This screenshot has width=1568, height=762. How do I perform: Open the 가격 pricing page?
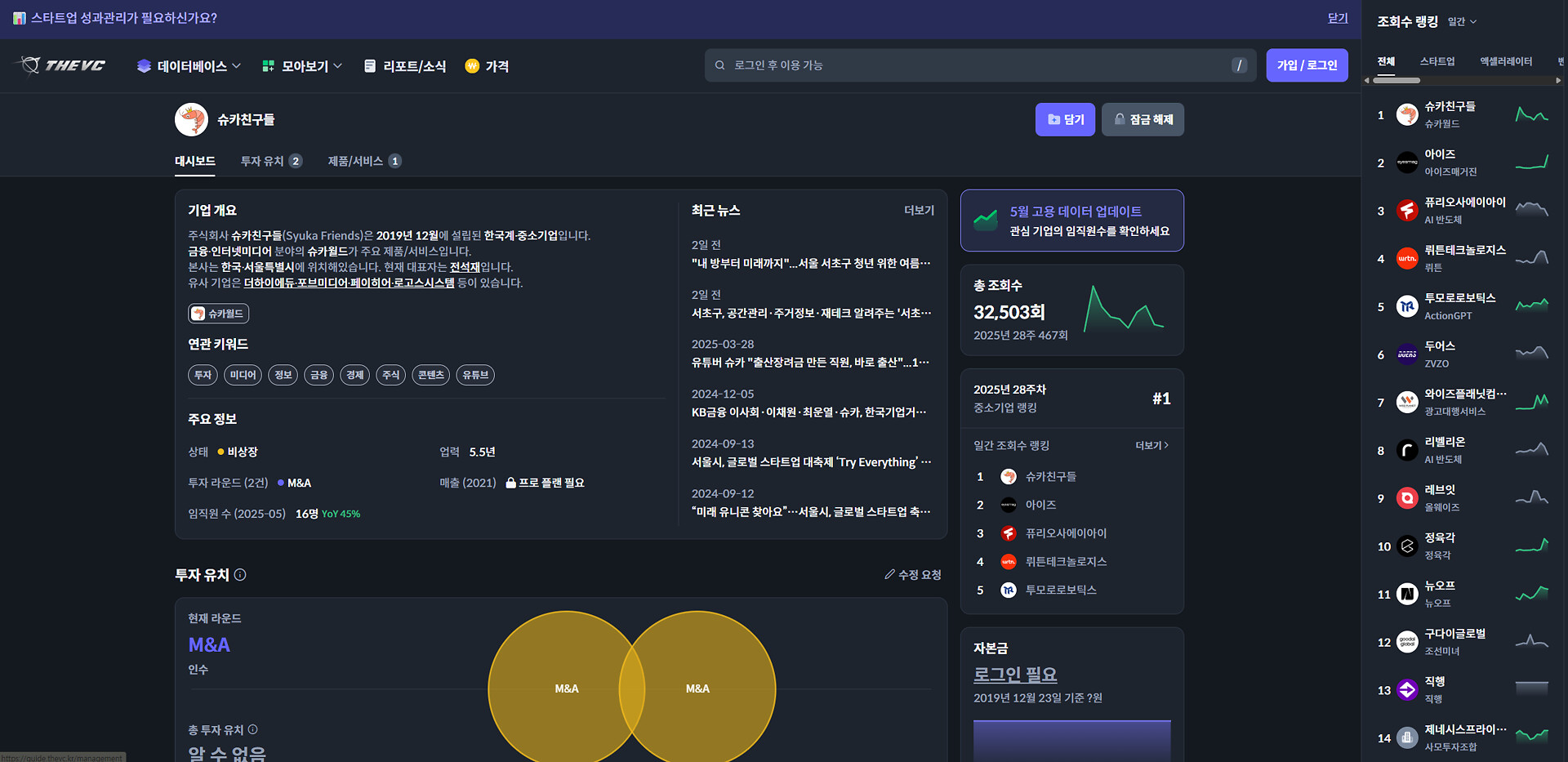click(487, 66)
